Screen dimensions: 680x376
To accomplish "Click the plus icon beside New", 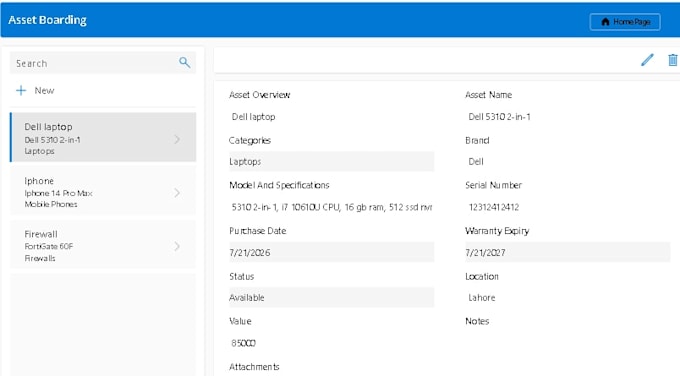I will click(21, 90).
